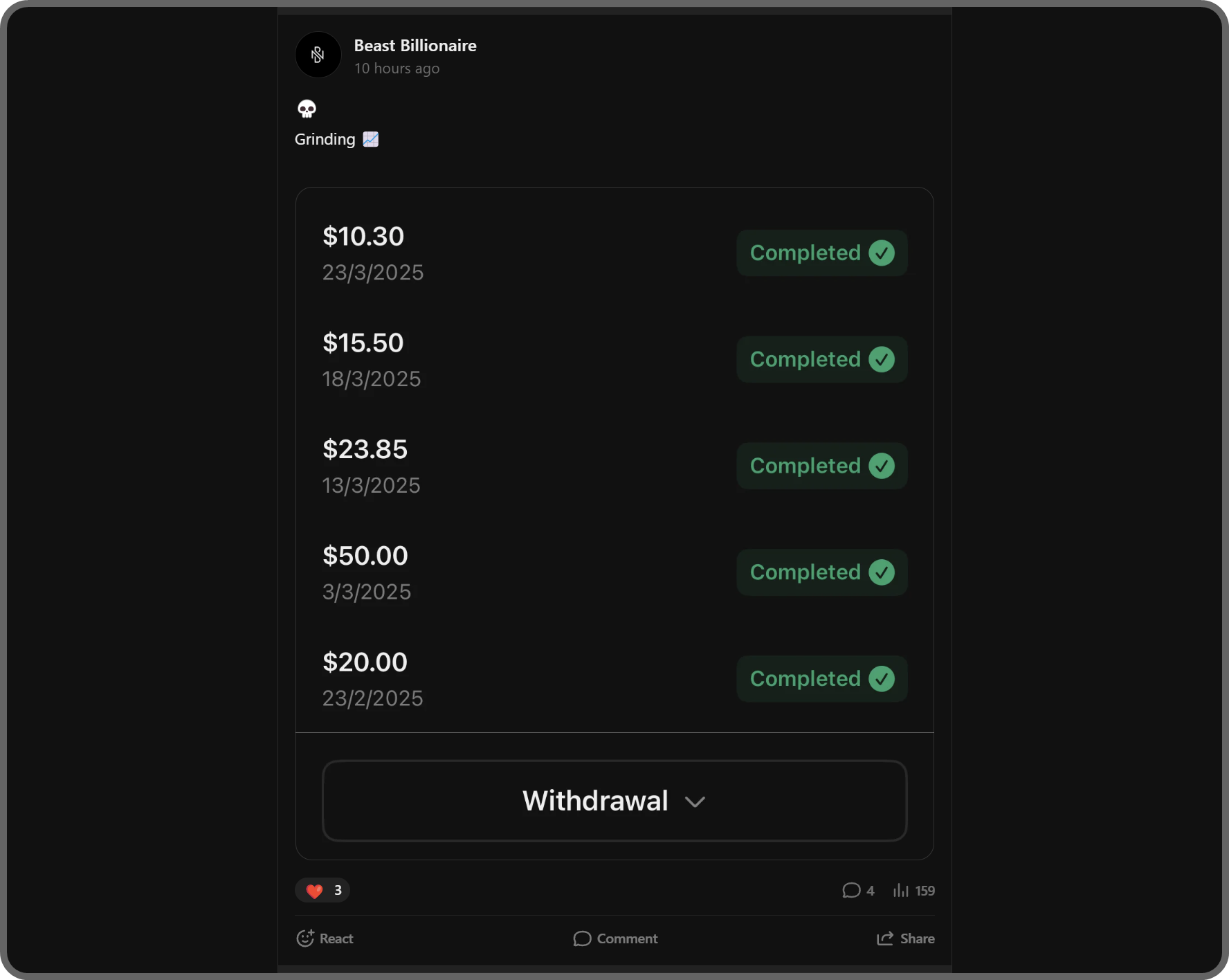Click the Completed checkmark for the $20.00 payment

click(881, 679)
